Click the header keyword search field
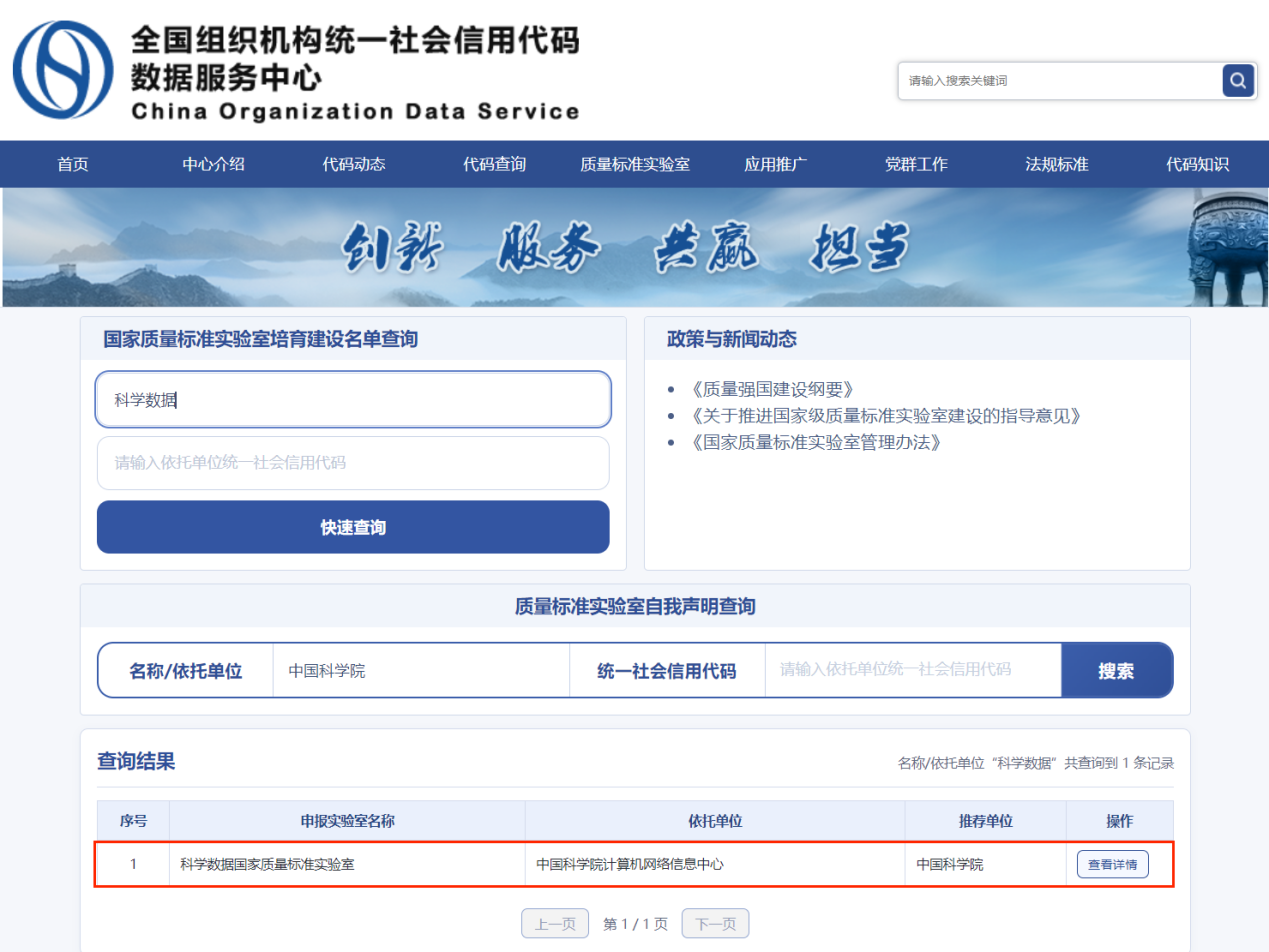The height and width of the screenshot is (952, 1269). [x=1058, y=81]
